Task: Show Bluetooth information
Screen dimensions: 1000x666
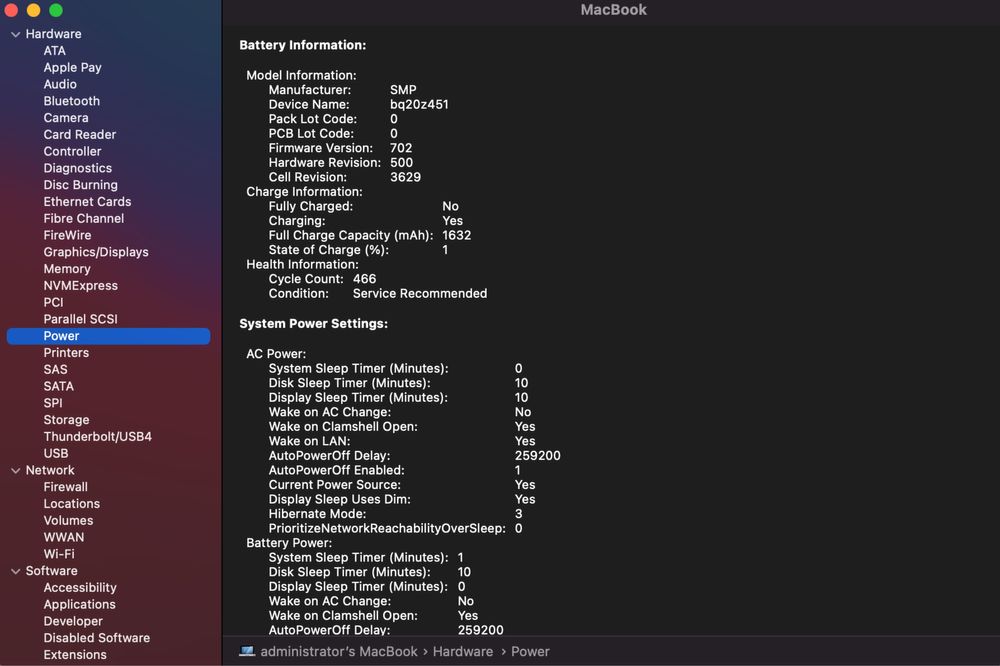Action: click(x=71, y=101)
